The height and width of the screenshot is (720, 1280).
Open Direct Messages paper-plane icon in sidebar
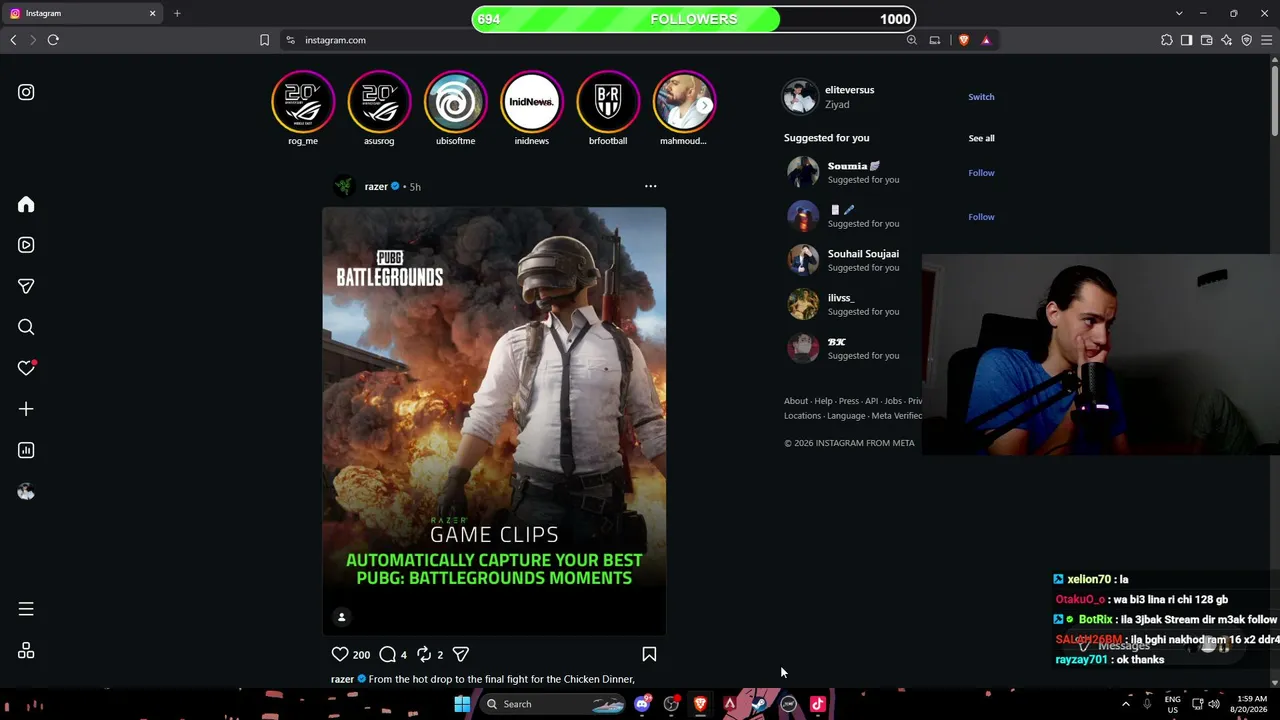click(26, 286)
